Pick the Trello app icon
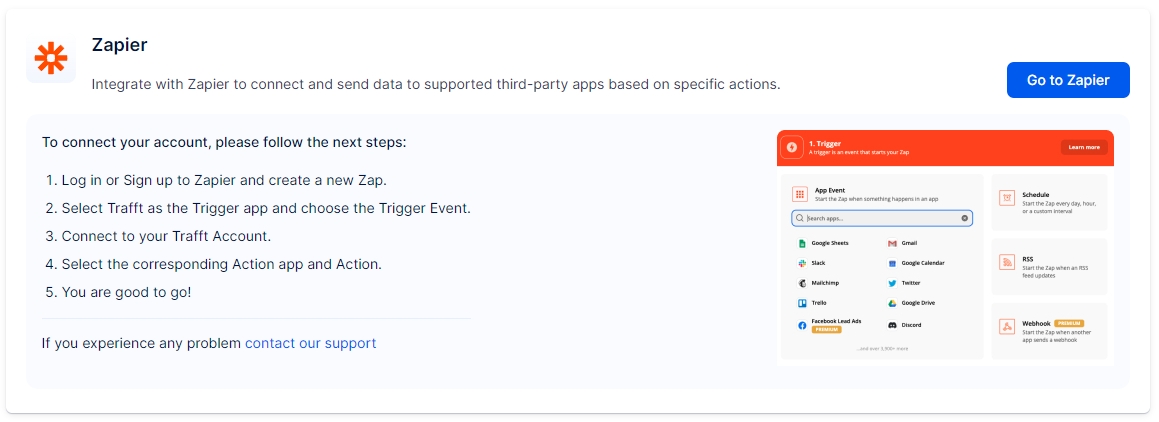This screenshot has width=1159, height=422. coord(802,303)
